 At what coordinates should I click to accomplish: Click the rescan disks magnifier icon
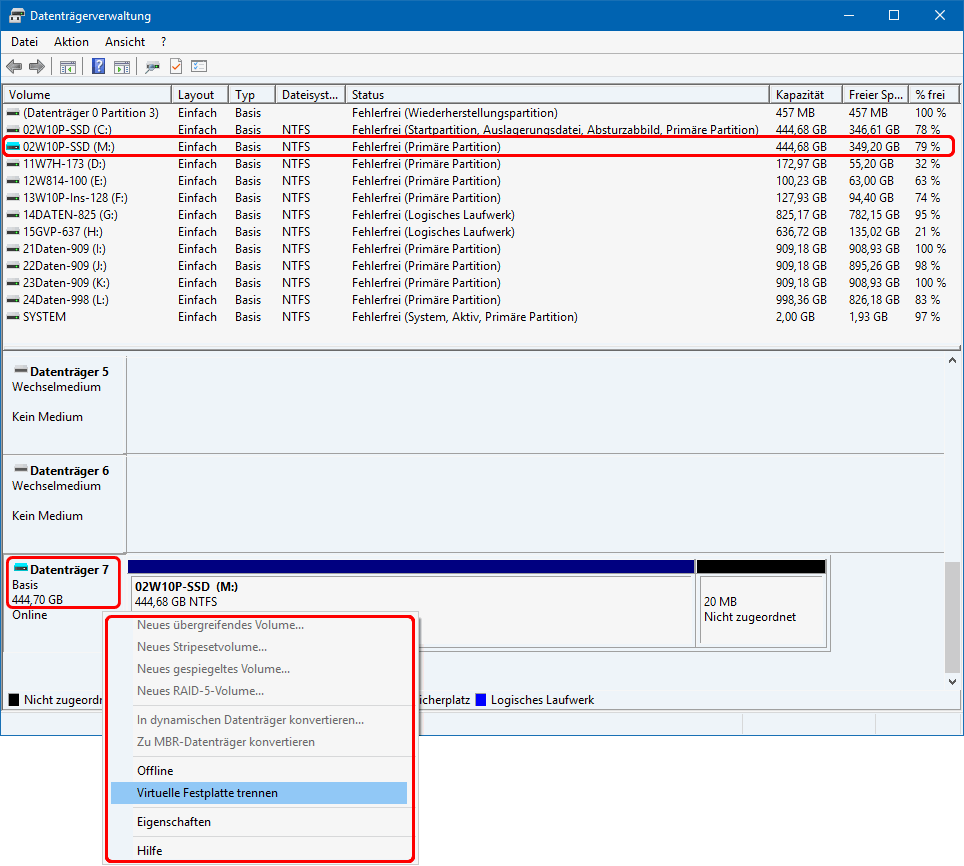[x=152, y=67]
